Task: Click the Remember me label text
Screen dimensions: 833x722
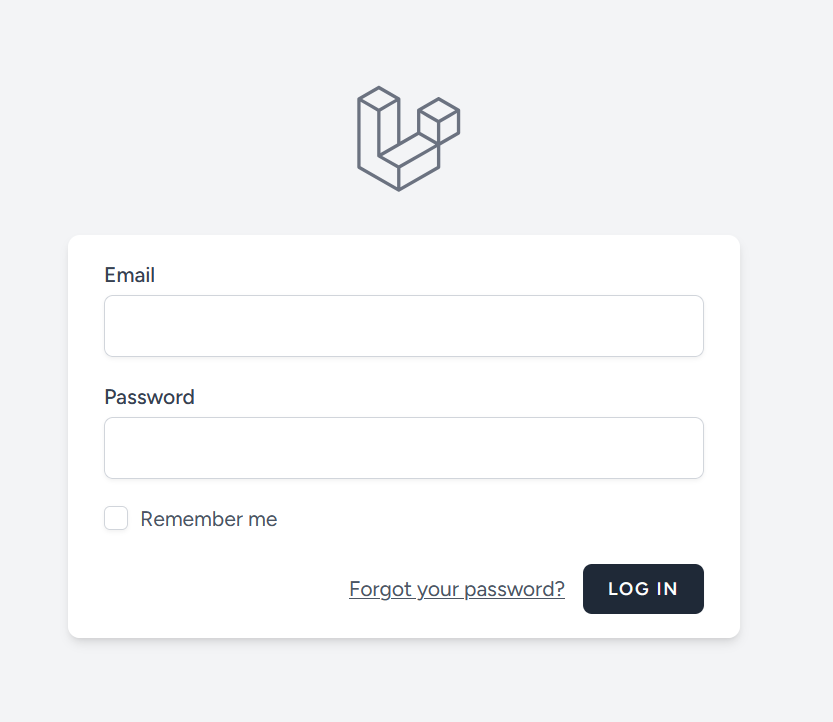Action: [209, 518]
